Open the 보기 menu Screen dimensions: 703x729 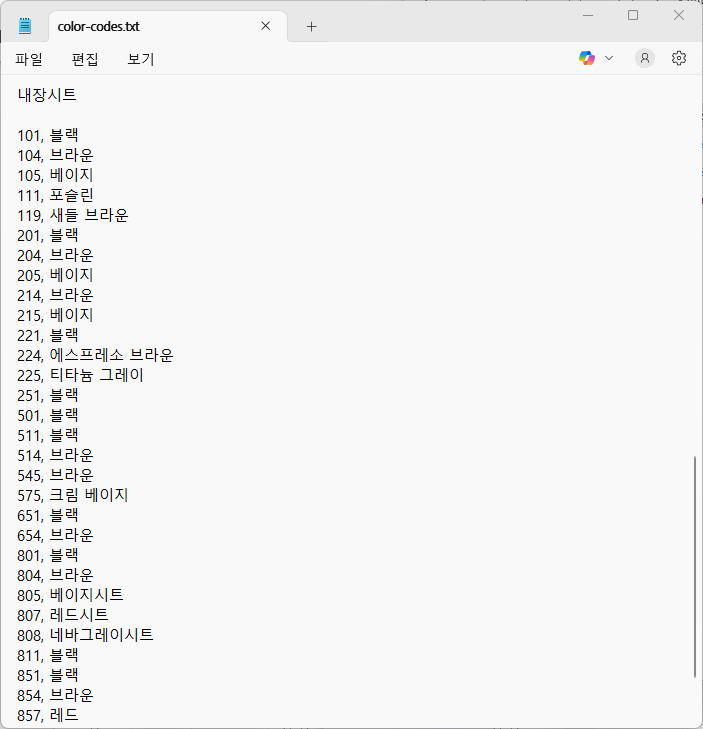tap(141, 59)
